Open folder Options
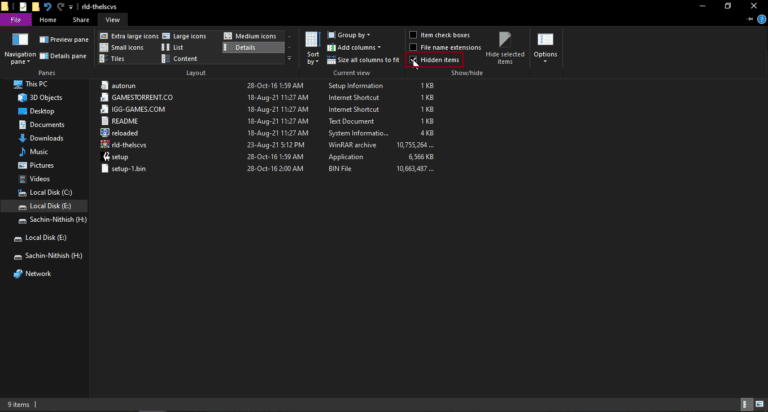 [x=545, y=48]
